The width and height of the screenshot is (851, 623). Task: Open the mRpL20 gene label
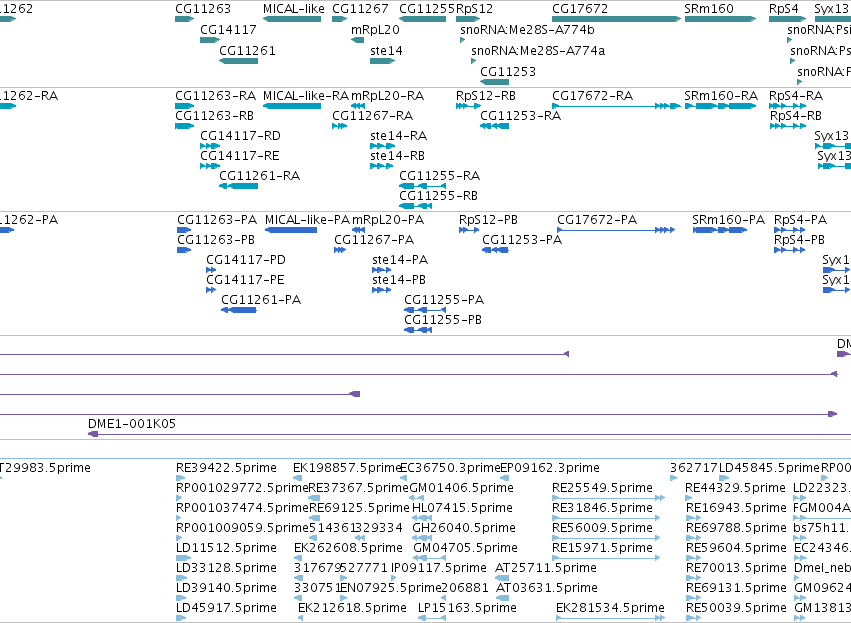point(375,29)
